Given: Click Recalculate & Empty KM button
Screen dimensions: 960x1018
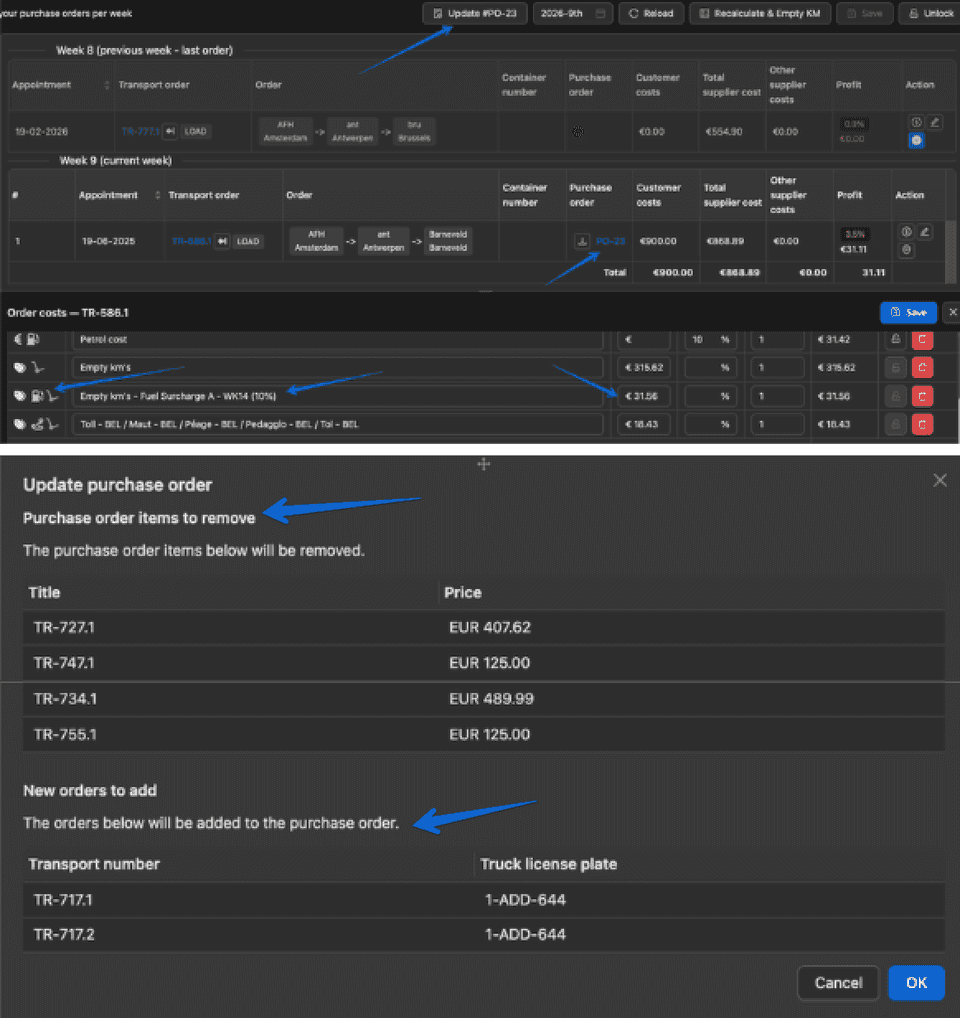Looking at the screenshot, I should (x=760, y=13).
